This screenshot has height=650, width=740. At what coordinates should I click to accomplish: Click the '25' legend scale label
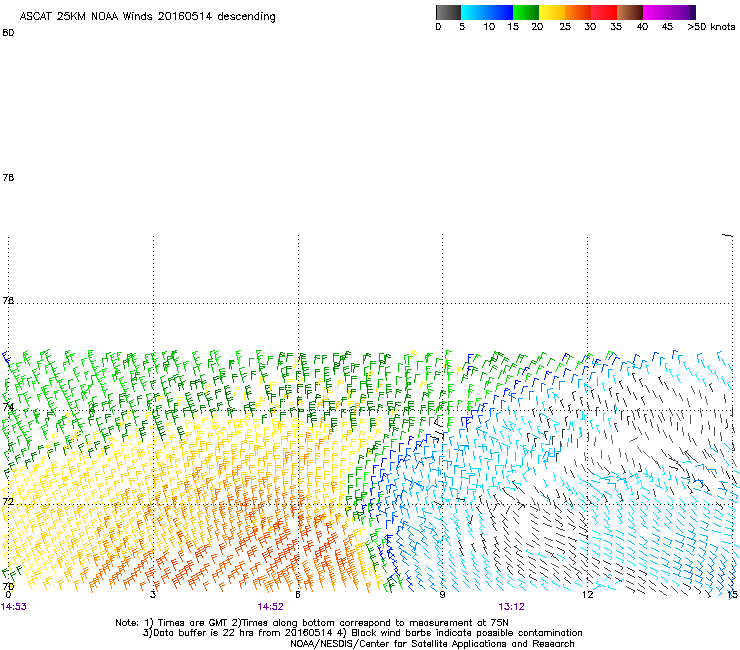point(565,27)
